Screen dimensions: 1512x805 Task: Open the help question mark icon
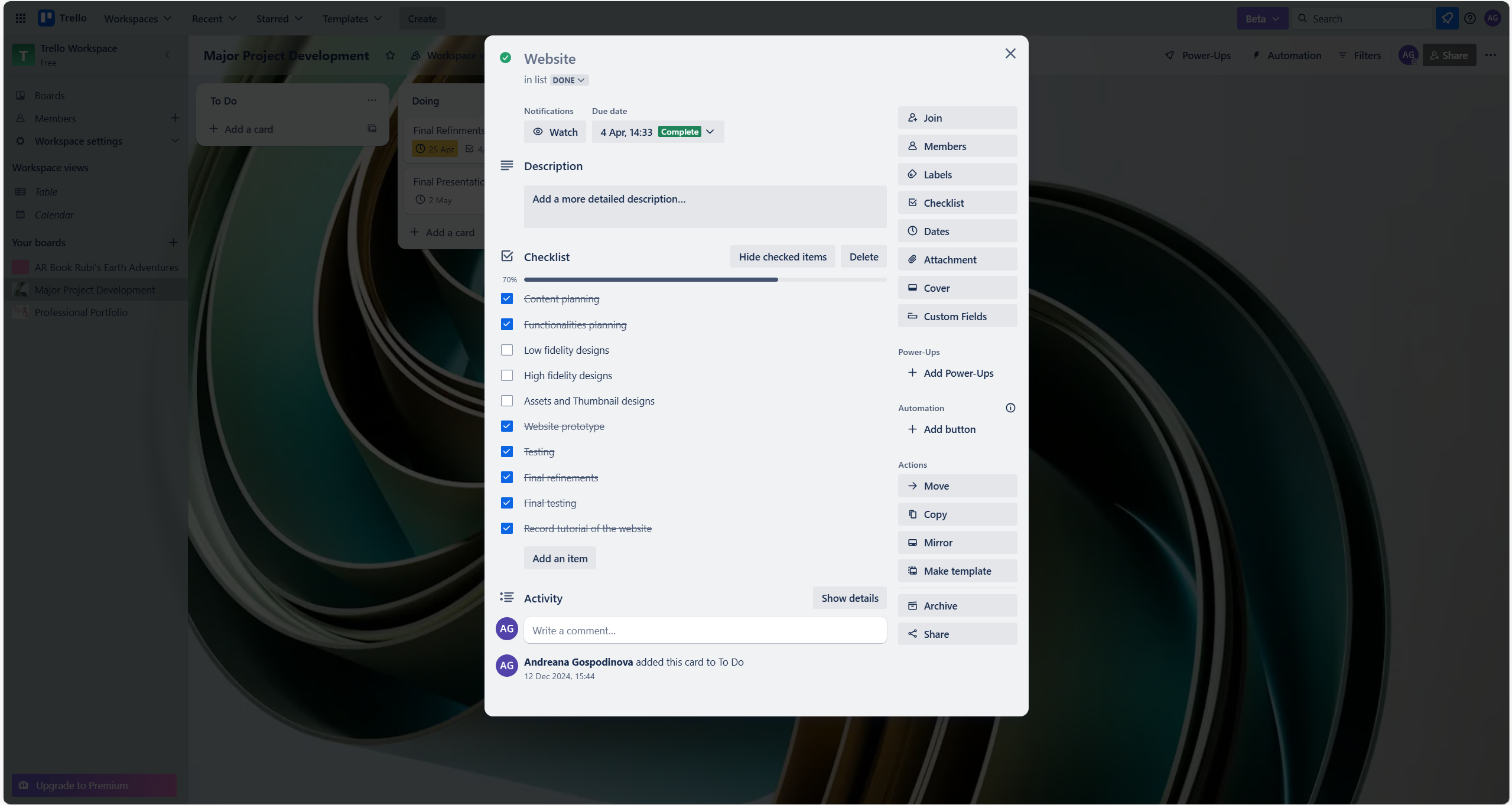click(1469, 18)
